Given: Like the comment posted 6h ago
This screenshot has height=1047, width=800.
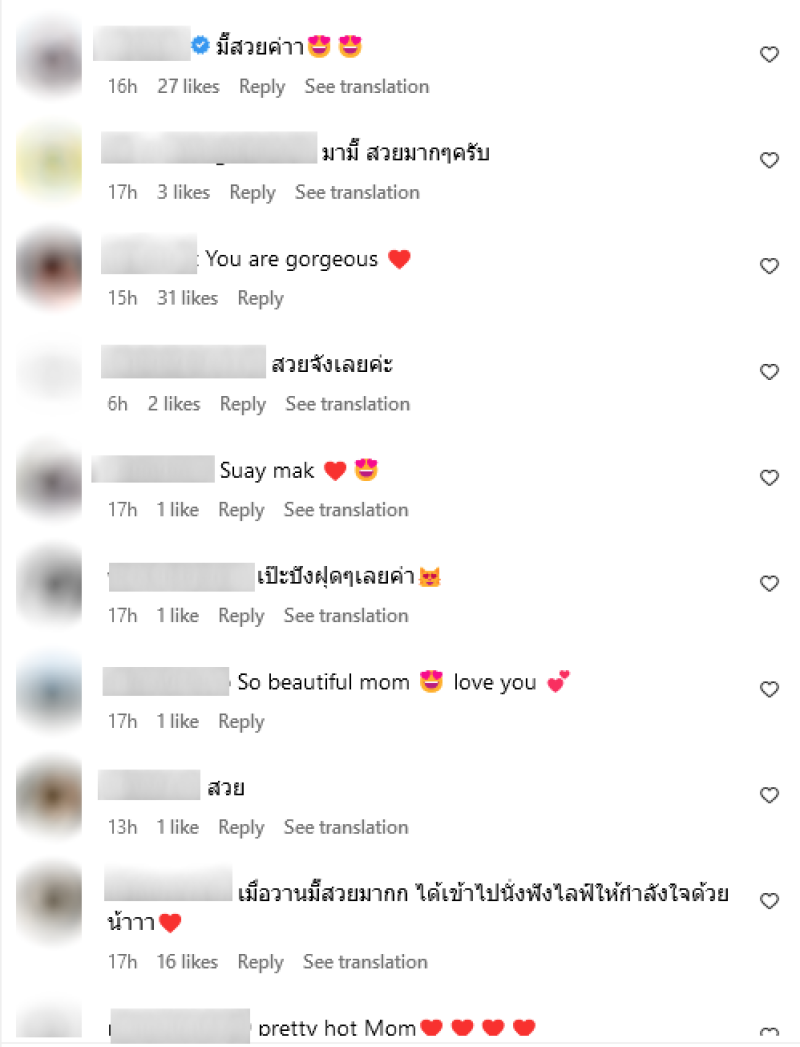Looking at the screenshot, I should coord(769,372).
